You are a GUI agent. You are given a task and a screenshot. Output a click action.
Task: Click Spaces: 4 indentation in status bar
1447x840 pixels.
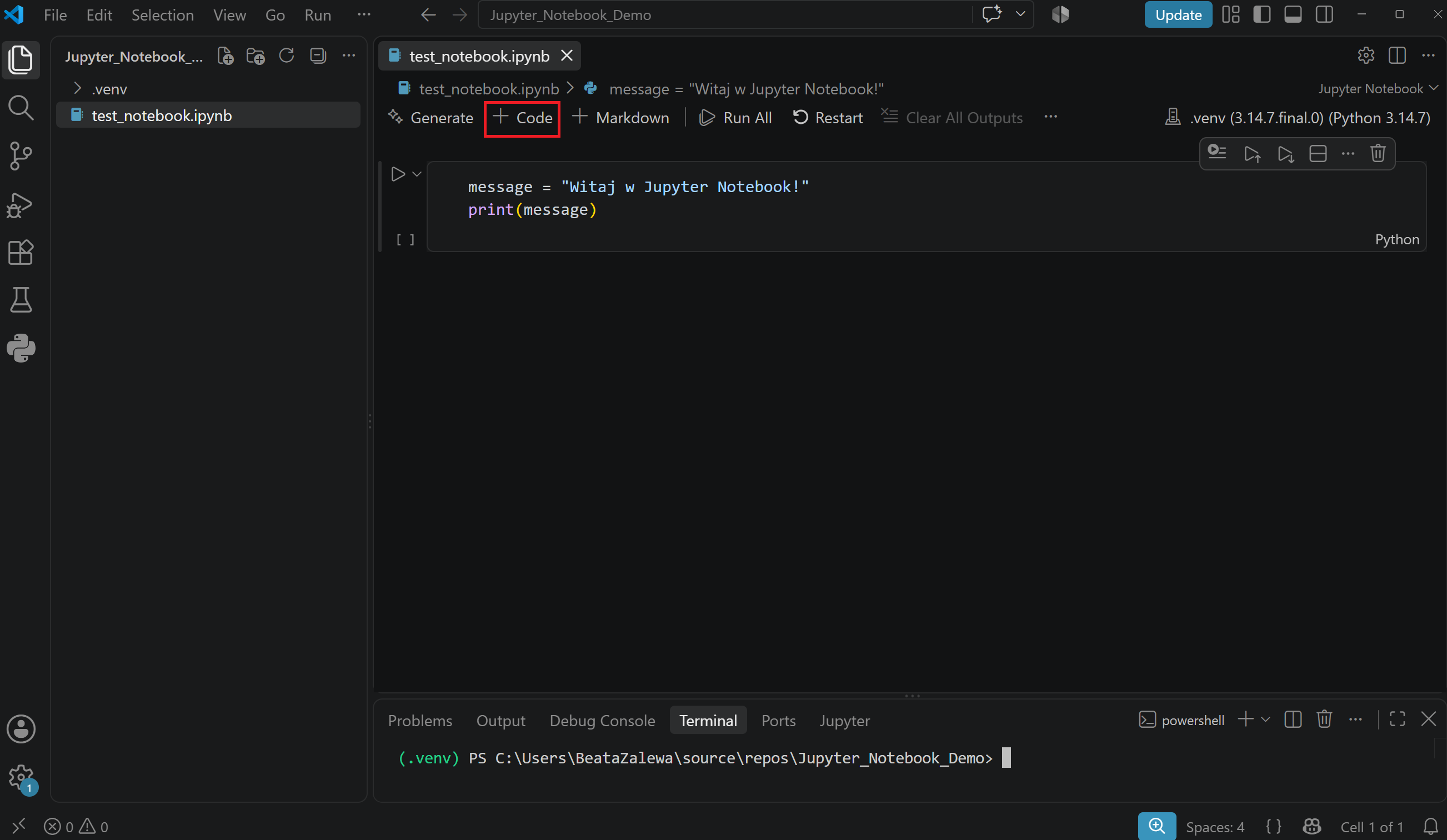coord(1214,827)
